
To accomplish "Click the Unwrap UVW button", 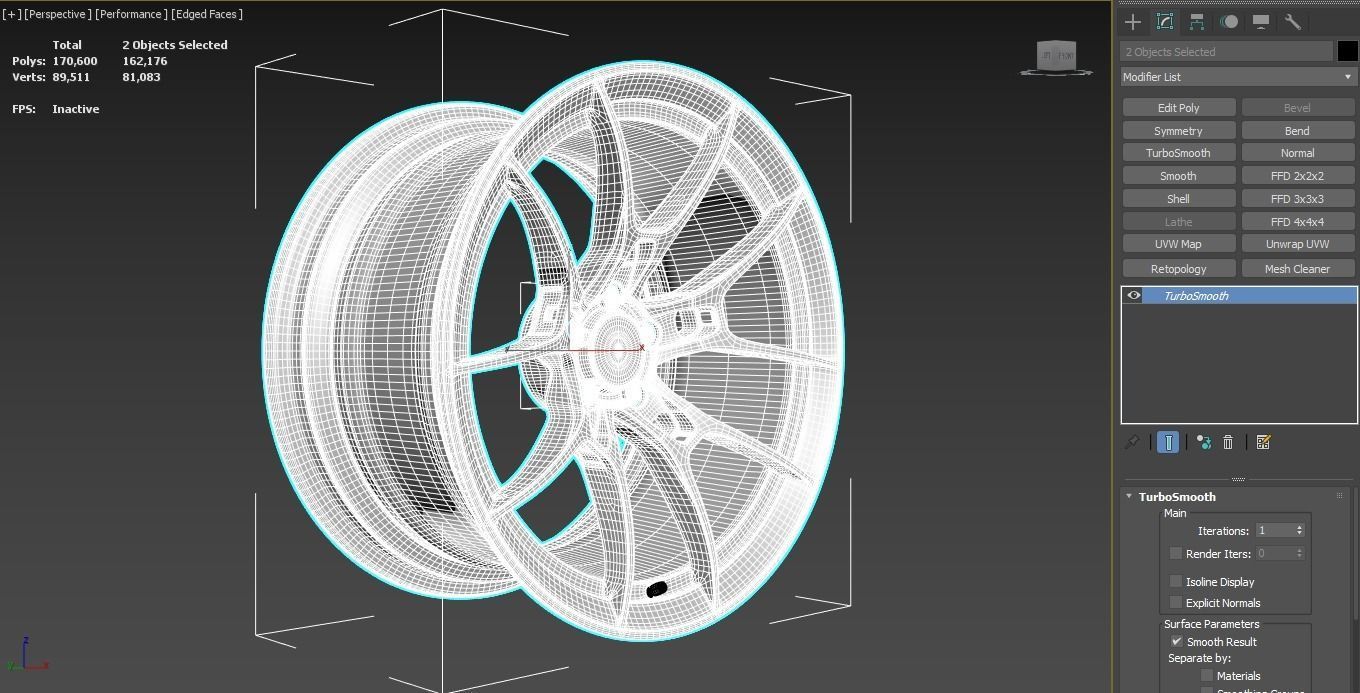I will pyautogui.click(x=1298, y=243).
